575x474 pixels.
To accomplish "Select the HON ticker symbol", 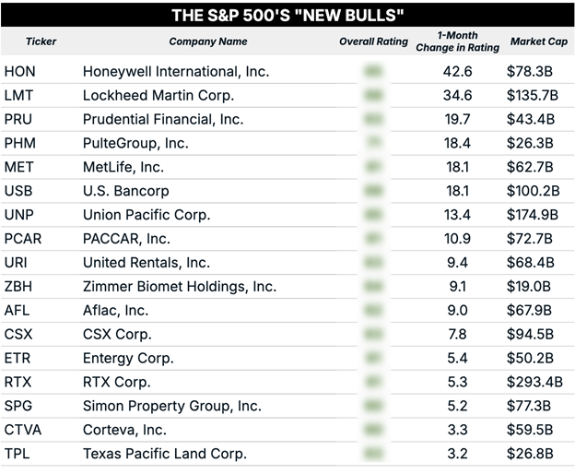I will click(x=20, y=71).
